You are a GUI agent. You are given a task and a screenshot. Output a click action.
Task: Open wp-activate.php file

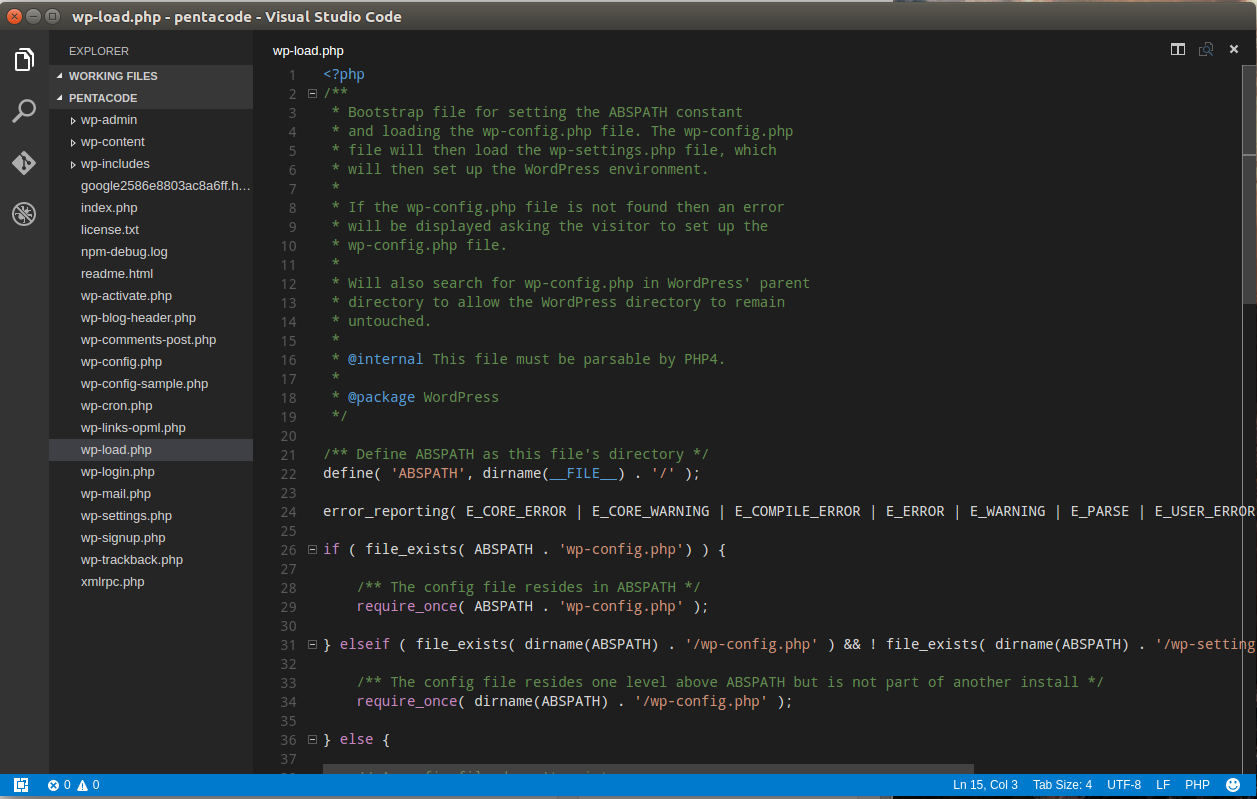(x=151, y=296)
